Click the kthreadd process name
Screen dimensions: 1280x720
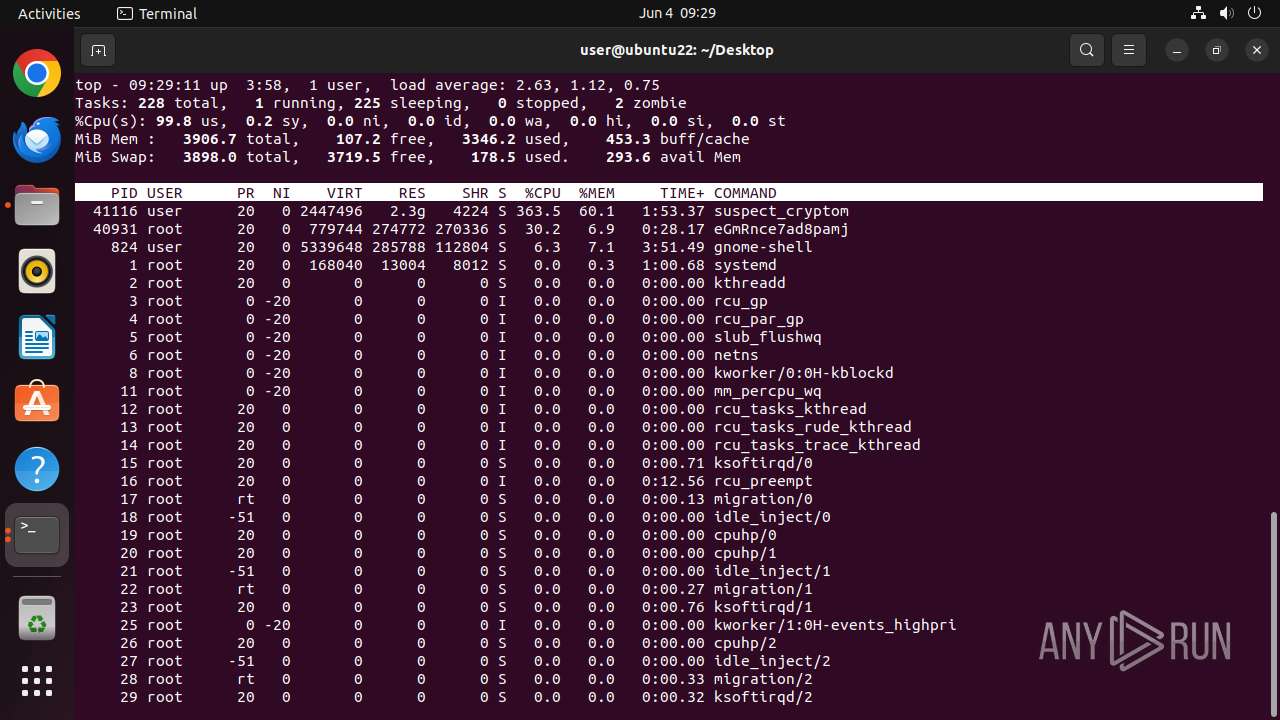[x=750, y=283]
